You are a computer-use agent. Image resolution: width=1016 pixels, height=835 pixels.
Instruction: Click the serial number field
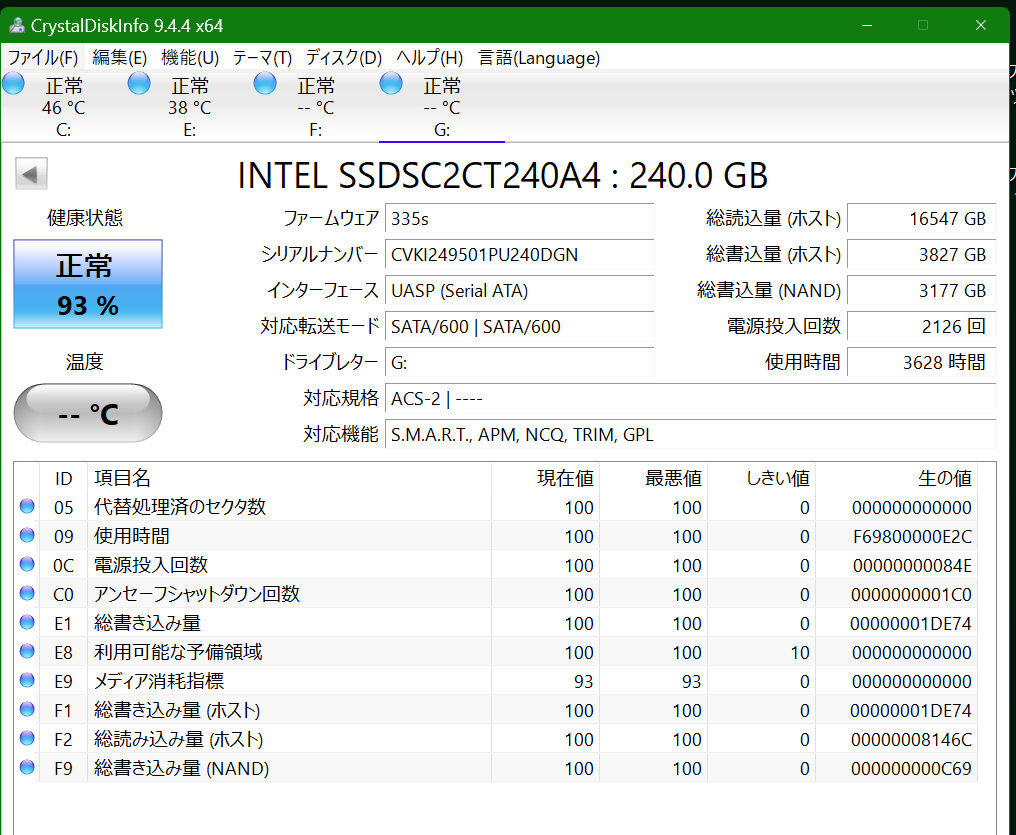coord(519,255)
